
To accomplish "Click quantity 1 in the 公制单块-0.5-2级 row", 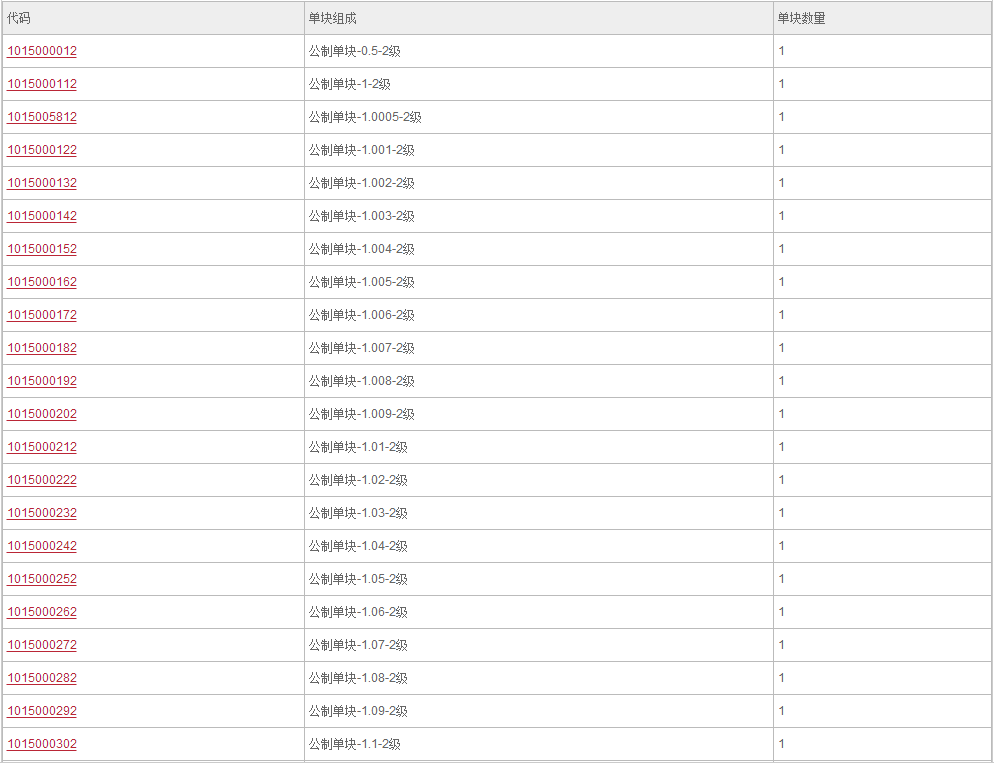I will [782, 51].
